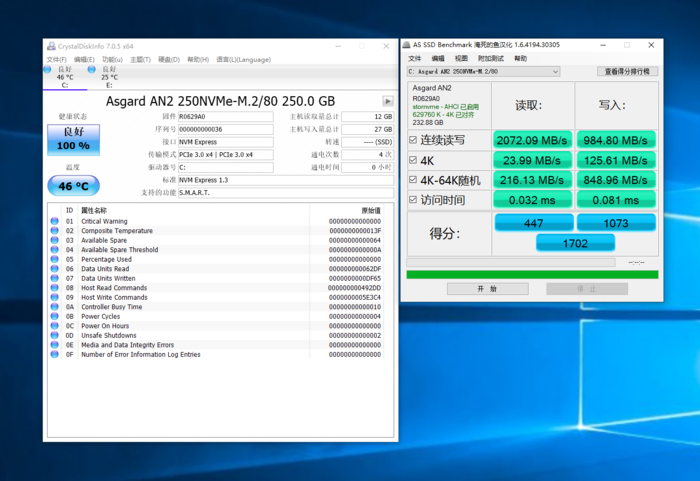Click the status orb for Critical Warning
Image resolution: width=700 pixels, height=481 pixels.
(54, 221)
